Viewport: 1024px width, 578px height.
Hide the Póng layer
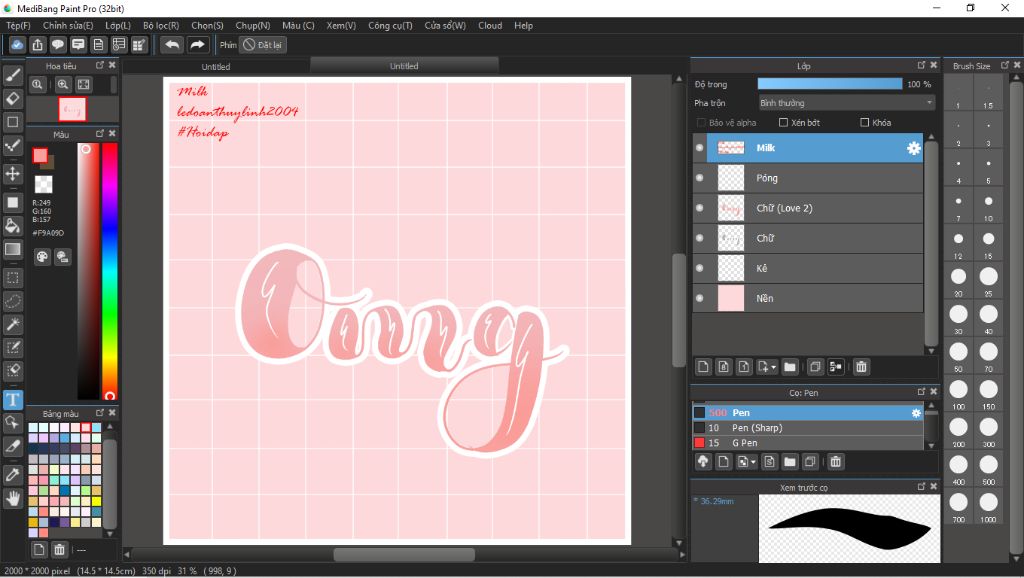pos(699,178)
